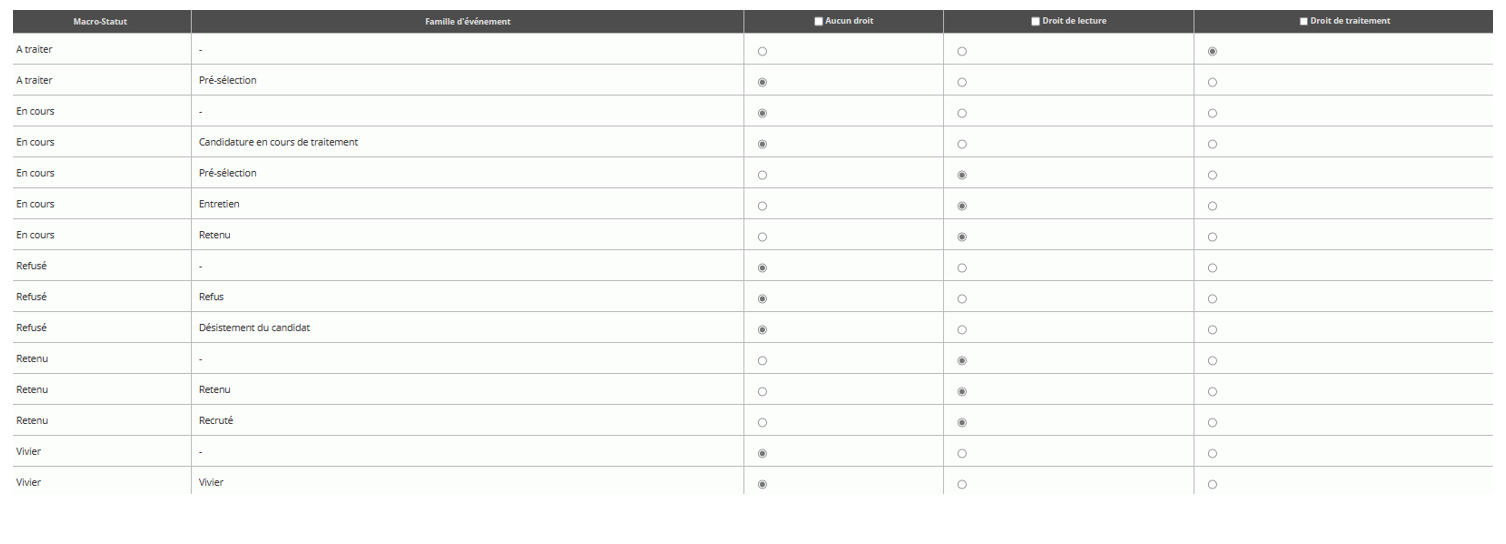1506x544 pixels.
Task: Check the 'Droit de traitement' header checkbox
Action: [1303, 21]
